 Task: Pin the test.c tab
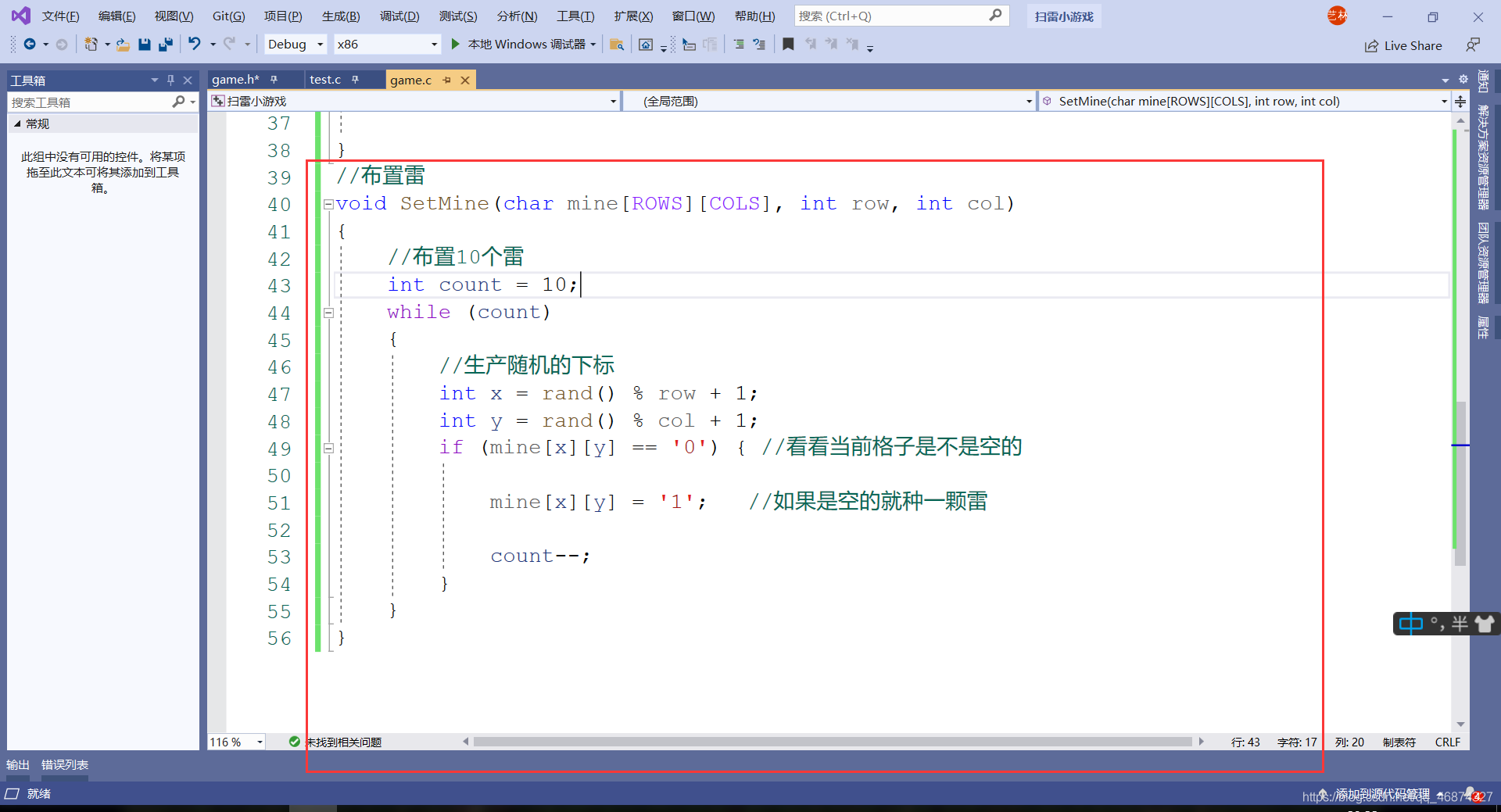pos(355,80)
